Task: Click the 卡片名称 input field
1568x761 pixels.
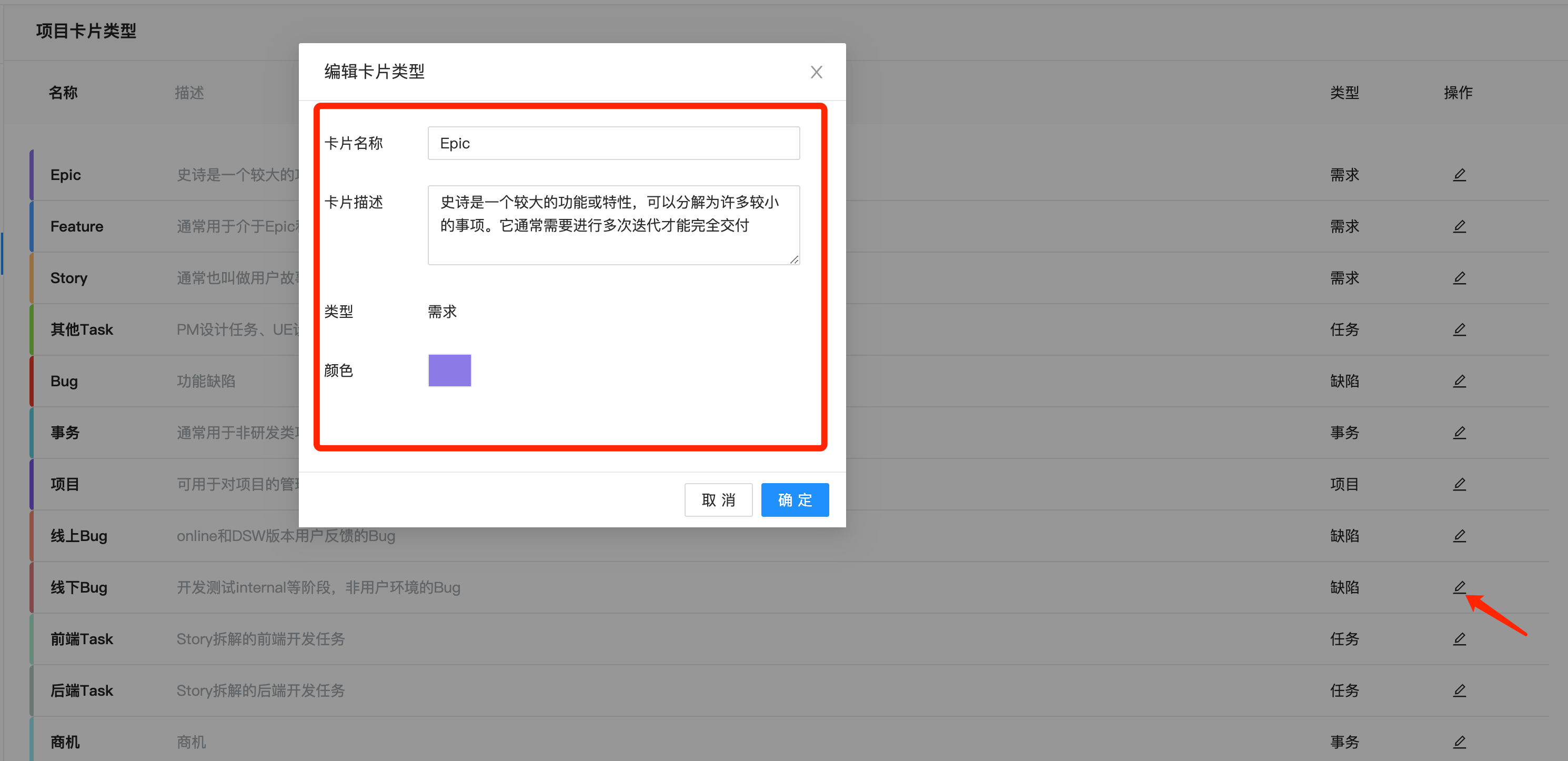Action: click(613, 143)
